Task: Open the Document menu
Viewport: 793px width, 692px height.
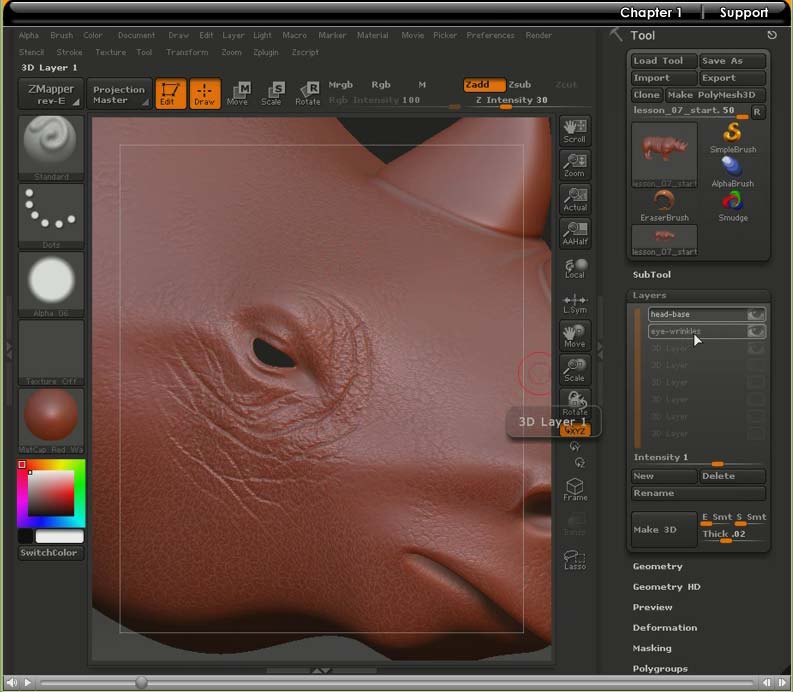Action: pyautogui.click(x=136, y=35)
